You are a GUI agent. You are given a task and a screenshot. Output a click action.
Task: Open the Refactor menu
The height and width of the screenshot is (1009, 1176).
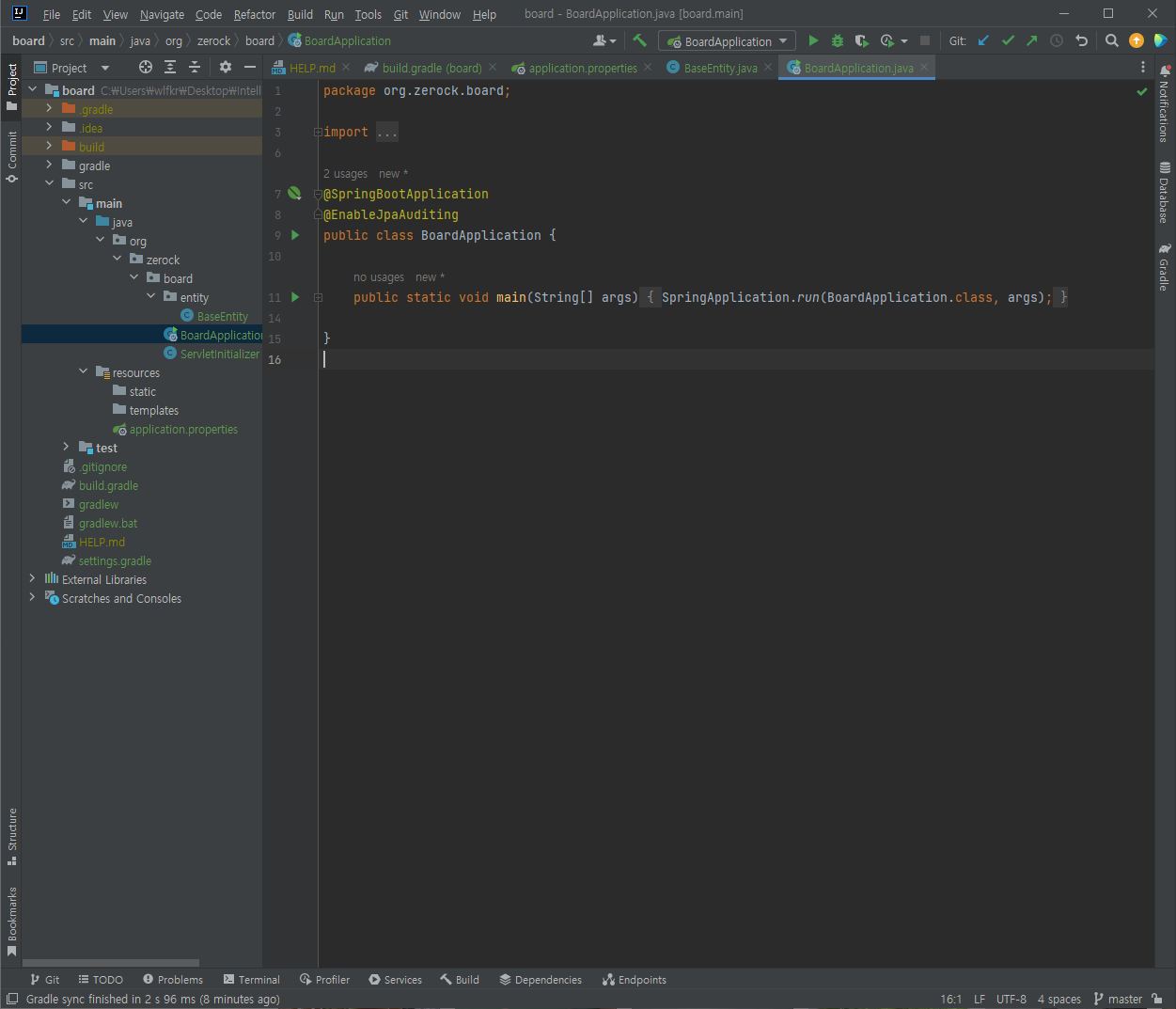coord(255,14)
